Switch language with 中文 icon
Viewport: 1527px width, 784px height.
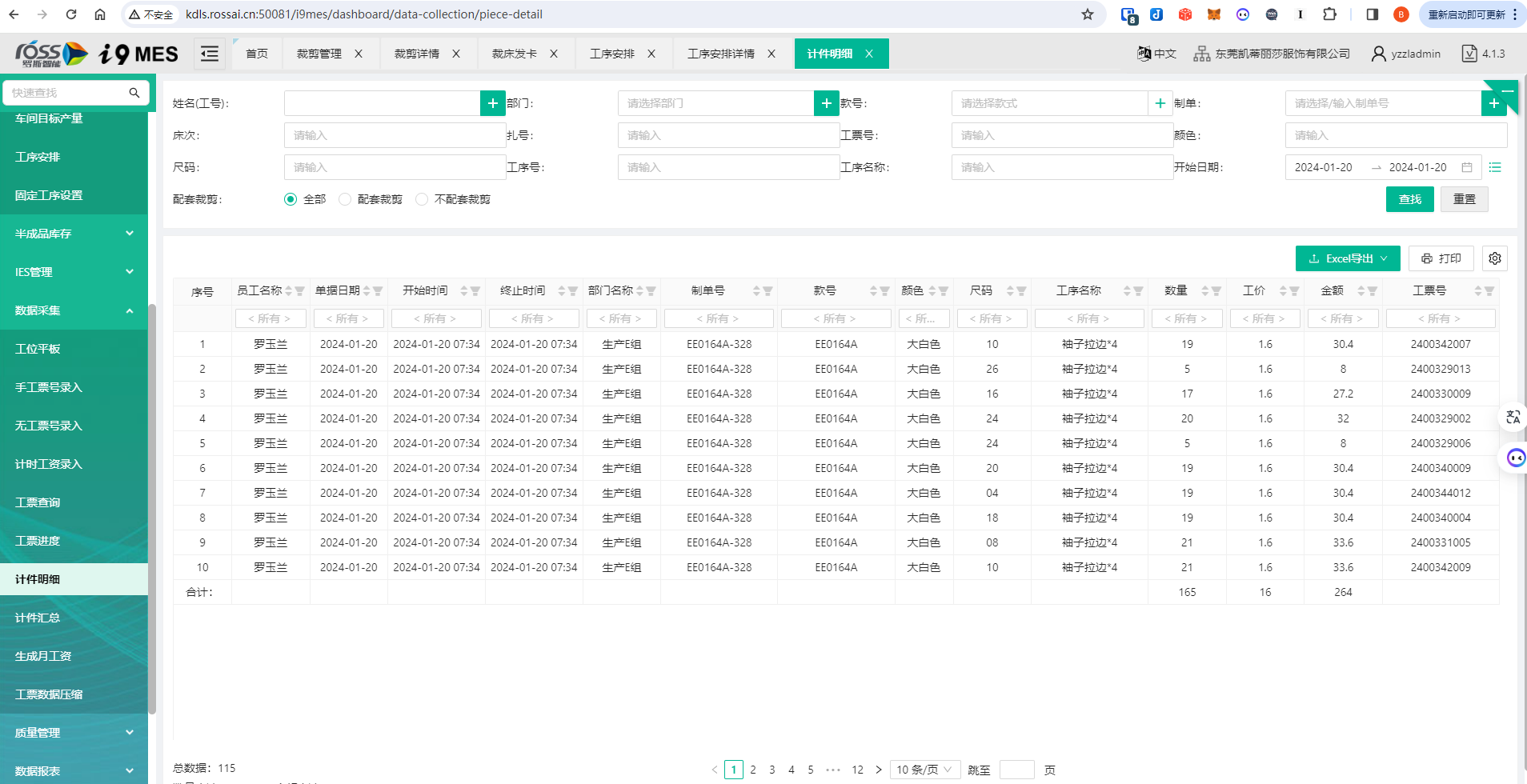point(1156,54)
